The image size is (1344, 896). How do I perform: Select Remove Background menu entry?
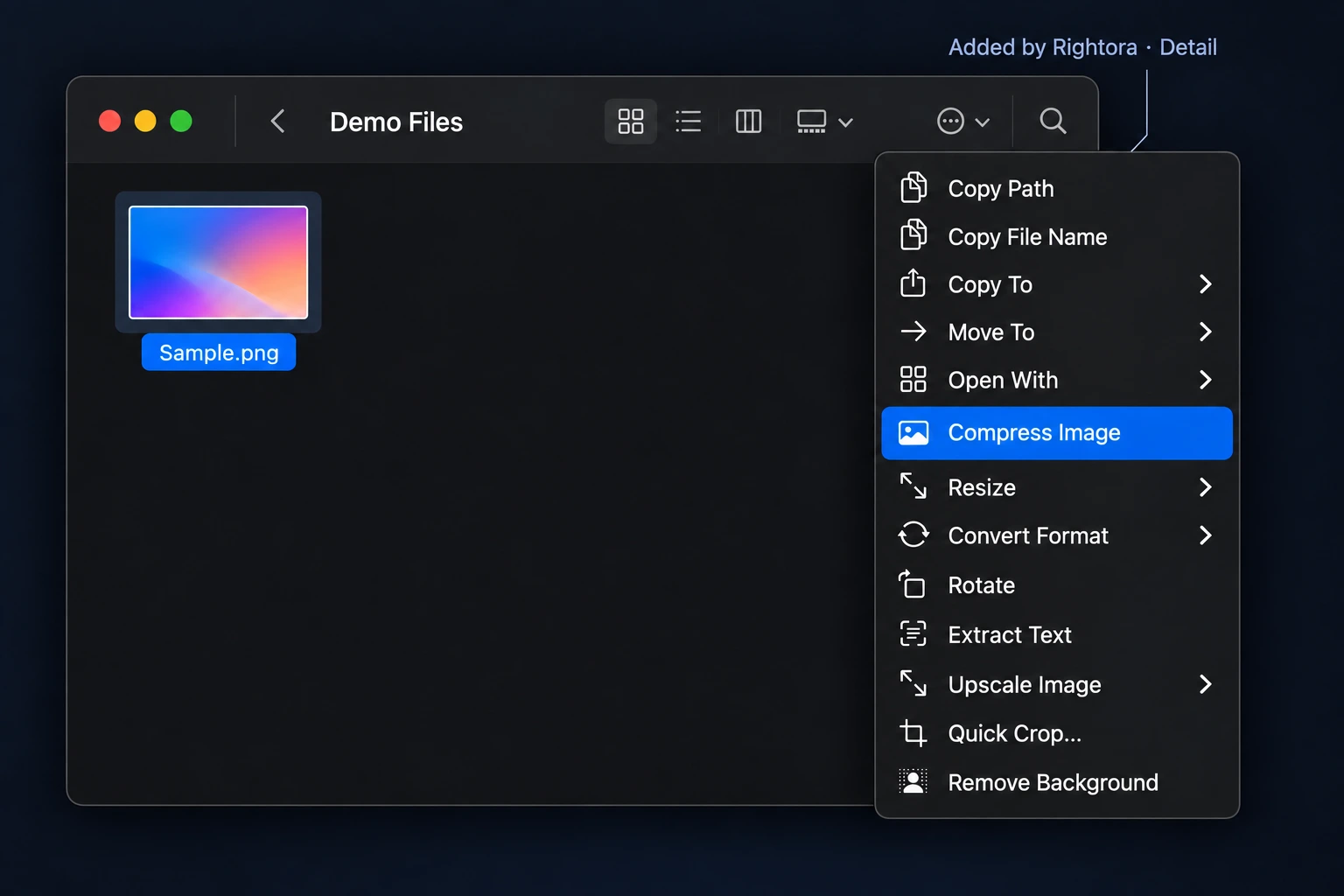pos(1057,782)
